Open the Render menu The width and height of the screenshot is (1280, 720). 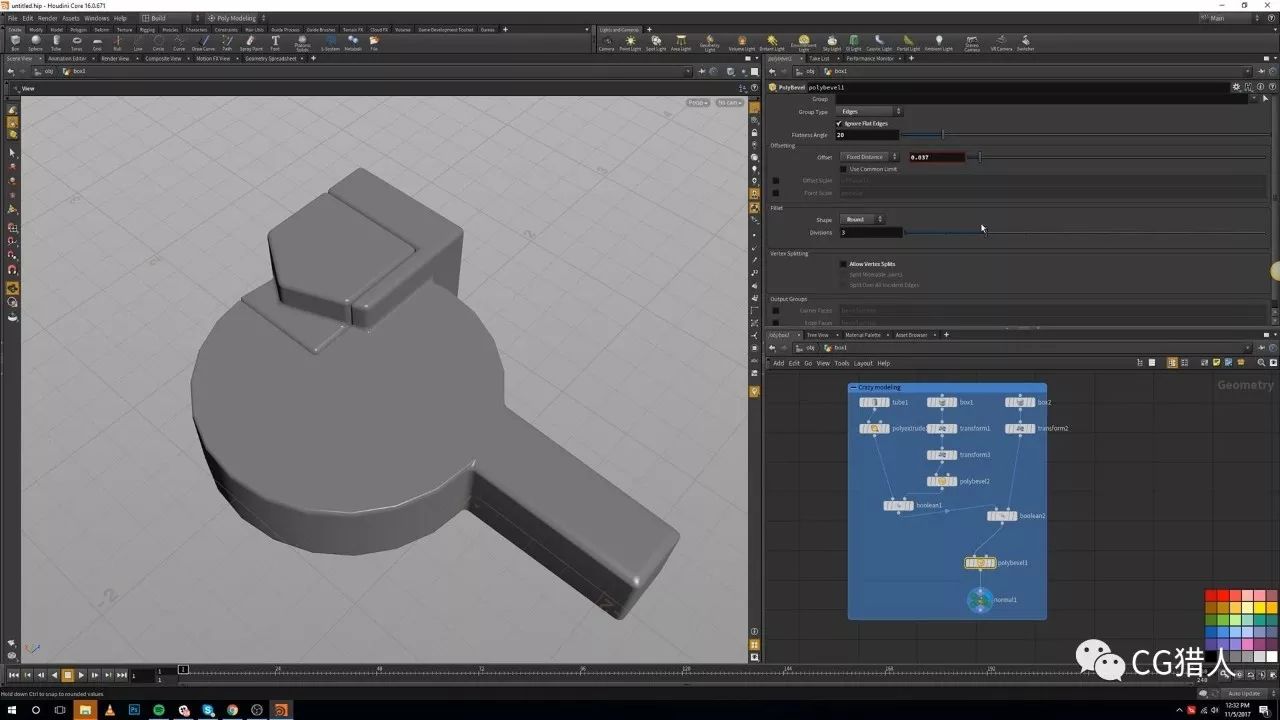click(x=47, y=18)
